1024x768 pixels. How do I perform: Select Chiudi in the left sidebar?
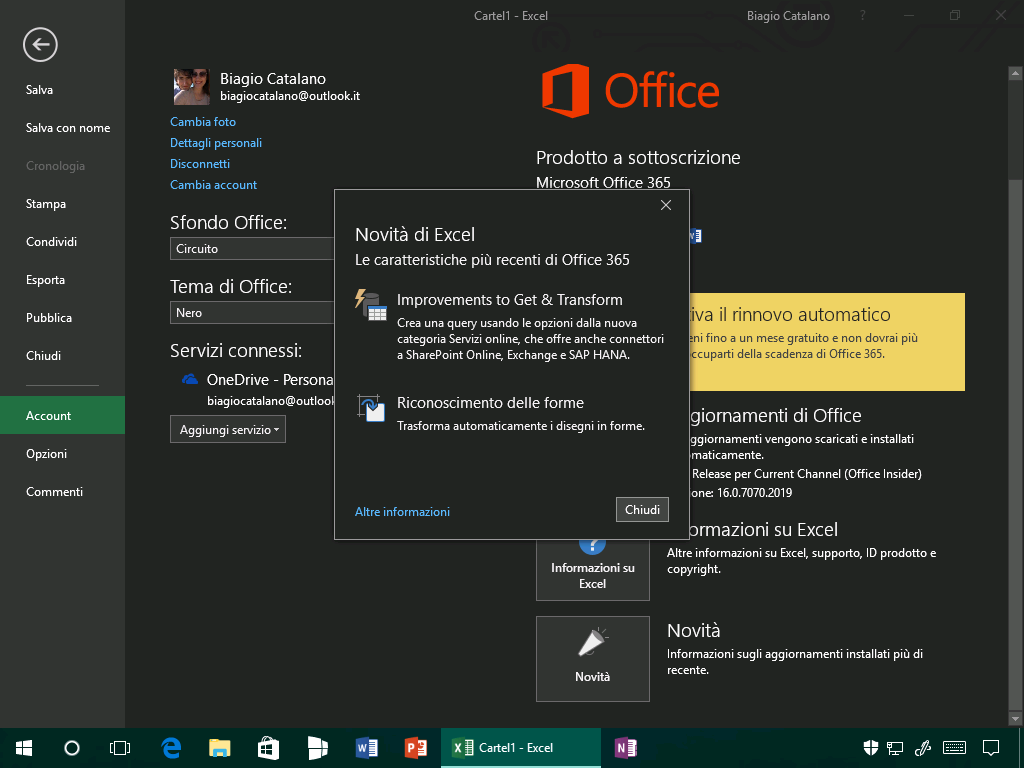pos(44,355)
